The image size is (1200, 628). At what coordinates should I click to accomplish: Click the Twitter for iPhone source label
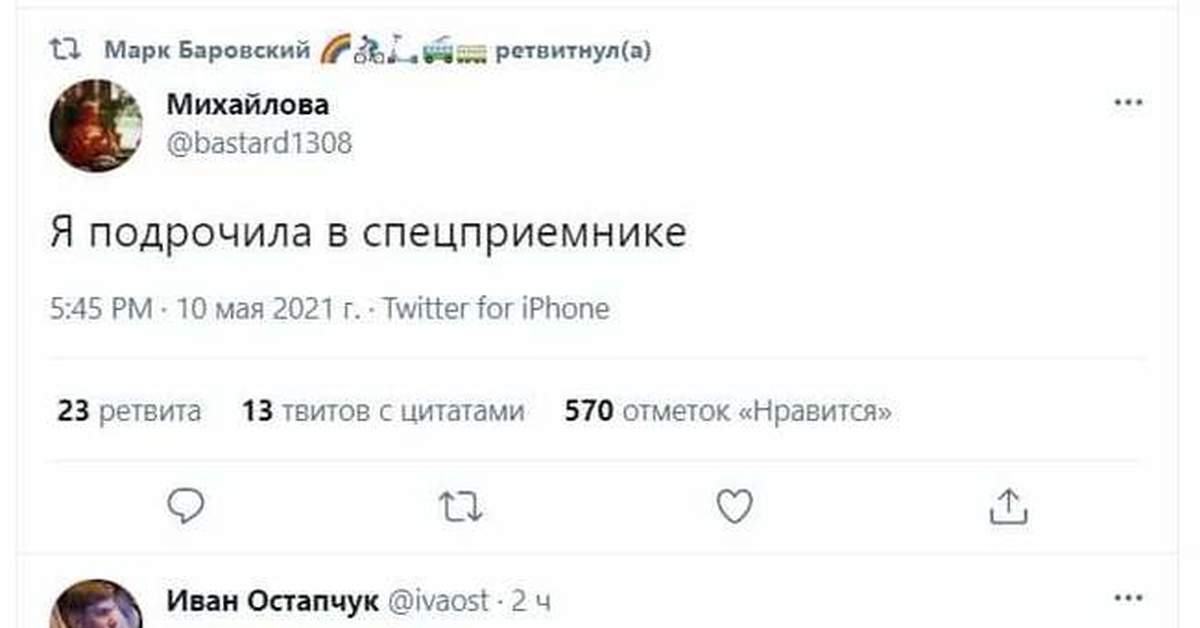click(x=496, y=309)
